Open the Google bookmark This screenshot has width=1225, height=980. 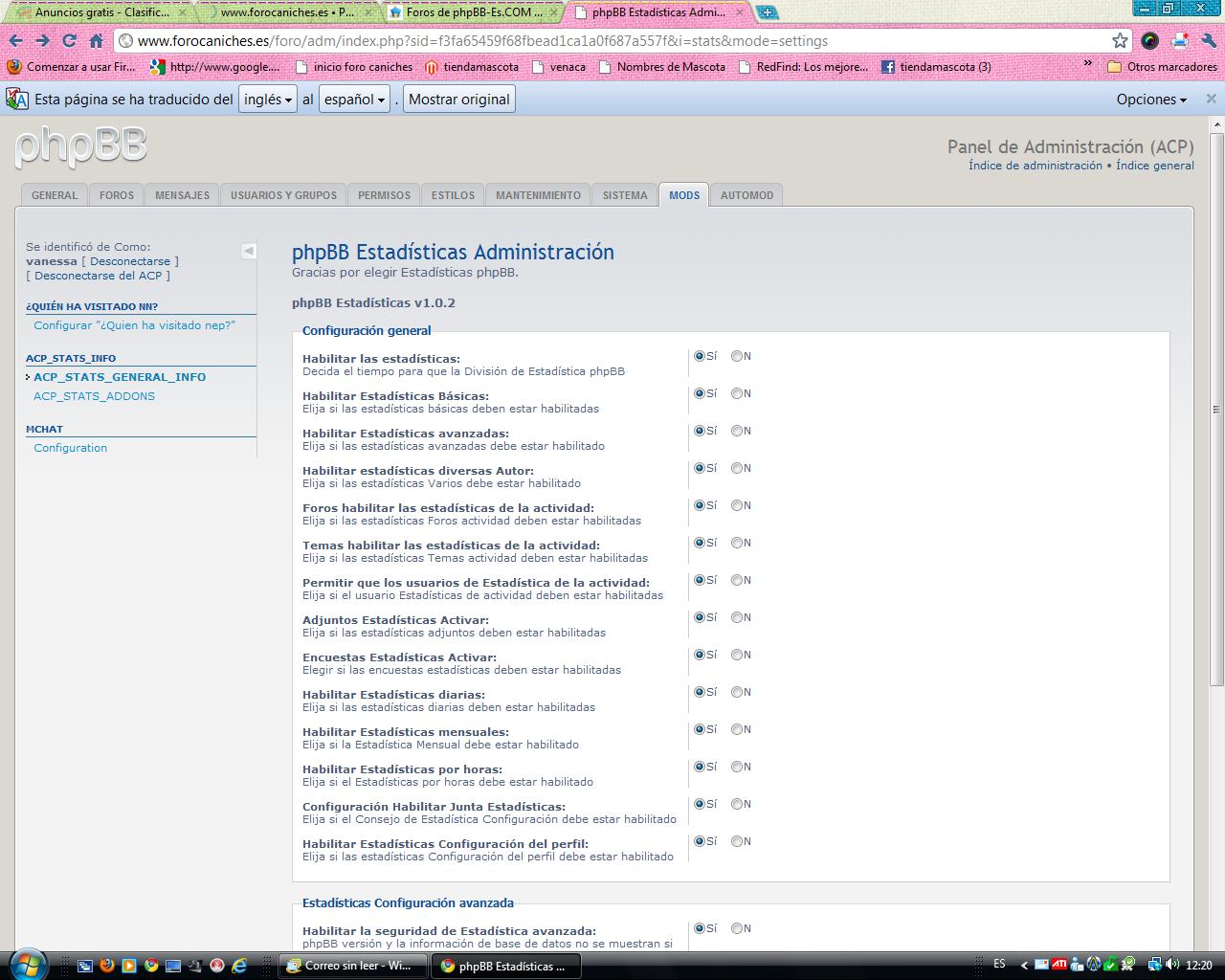tap(215, 67)
